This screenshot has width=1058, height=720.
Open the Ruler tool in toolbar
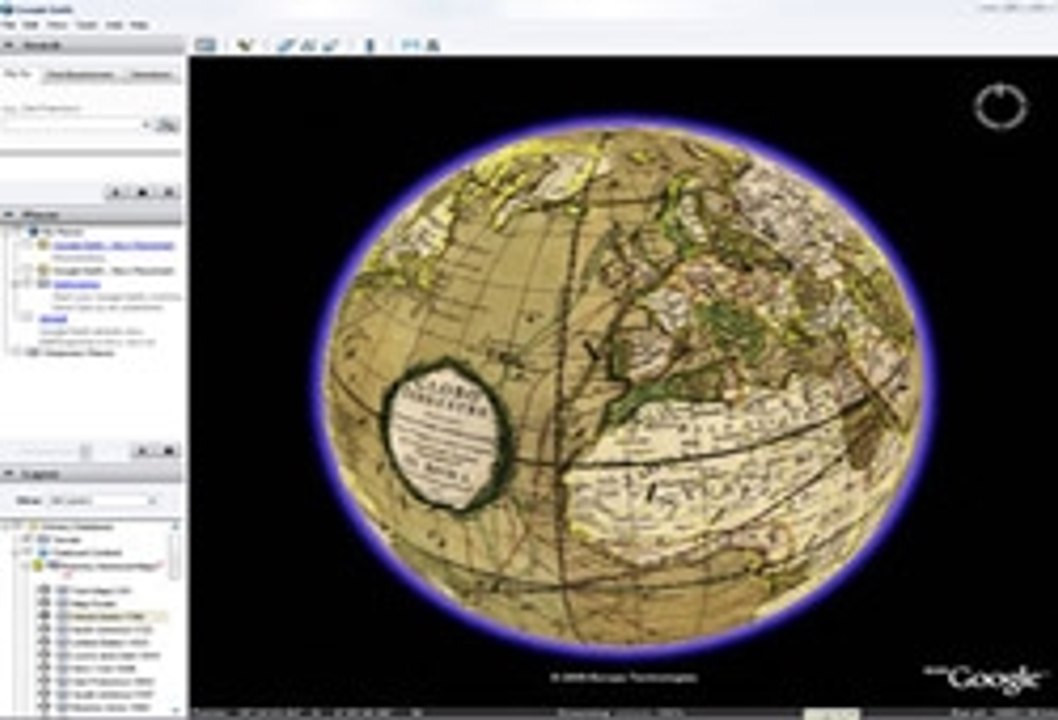[x=369, y=45]
